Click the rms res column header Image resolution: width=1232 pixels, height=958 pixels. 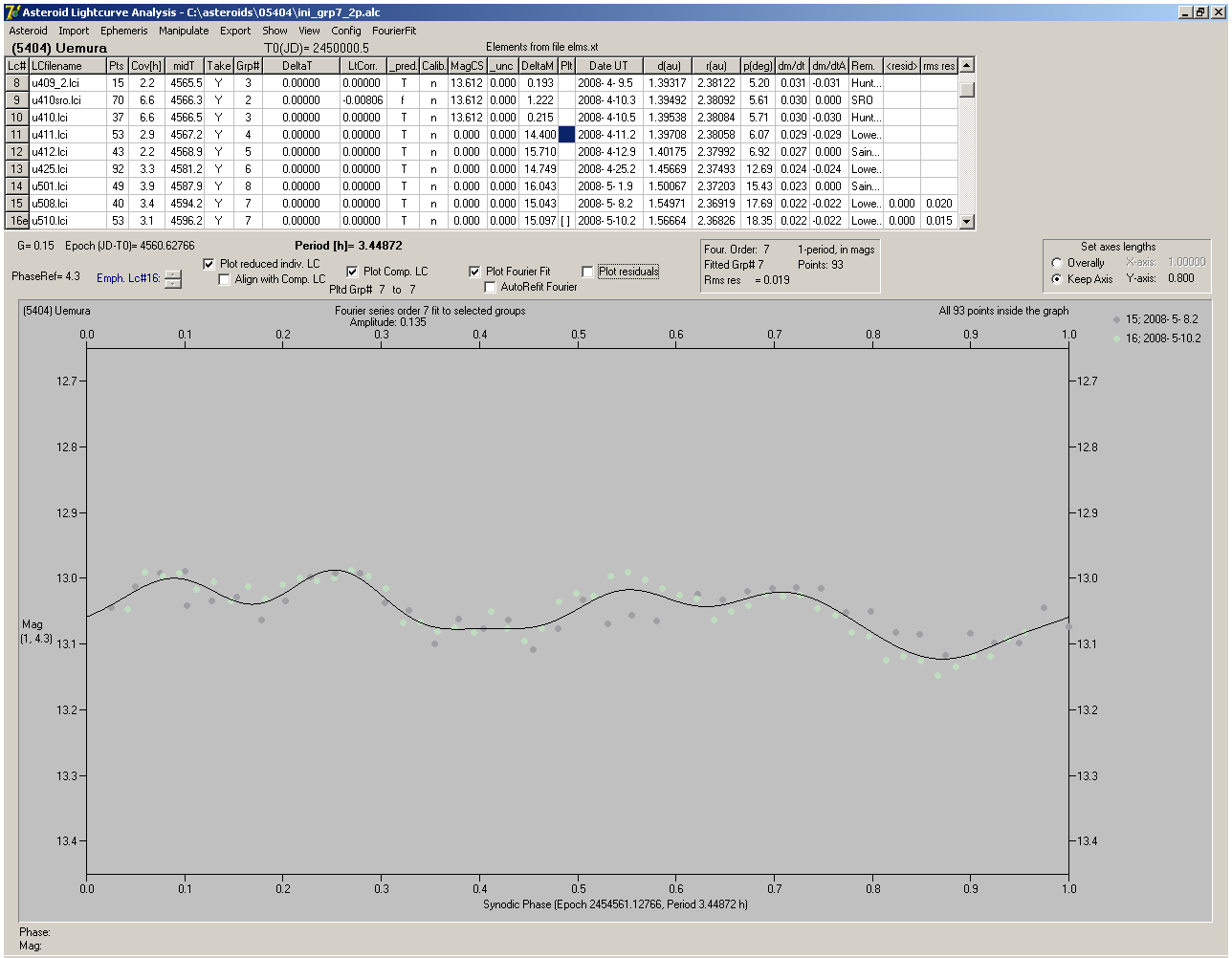(x=938, y=66)
